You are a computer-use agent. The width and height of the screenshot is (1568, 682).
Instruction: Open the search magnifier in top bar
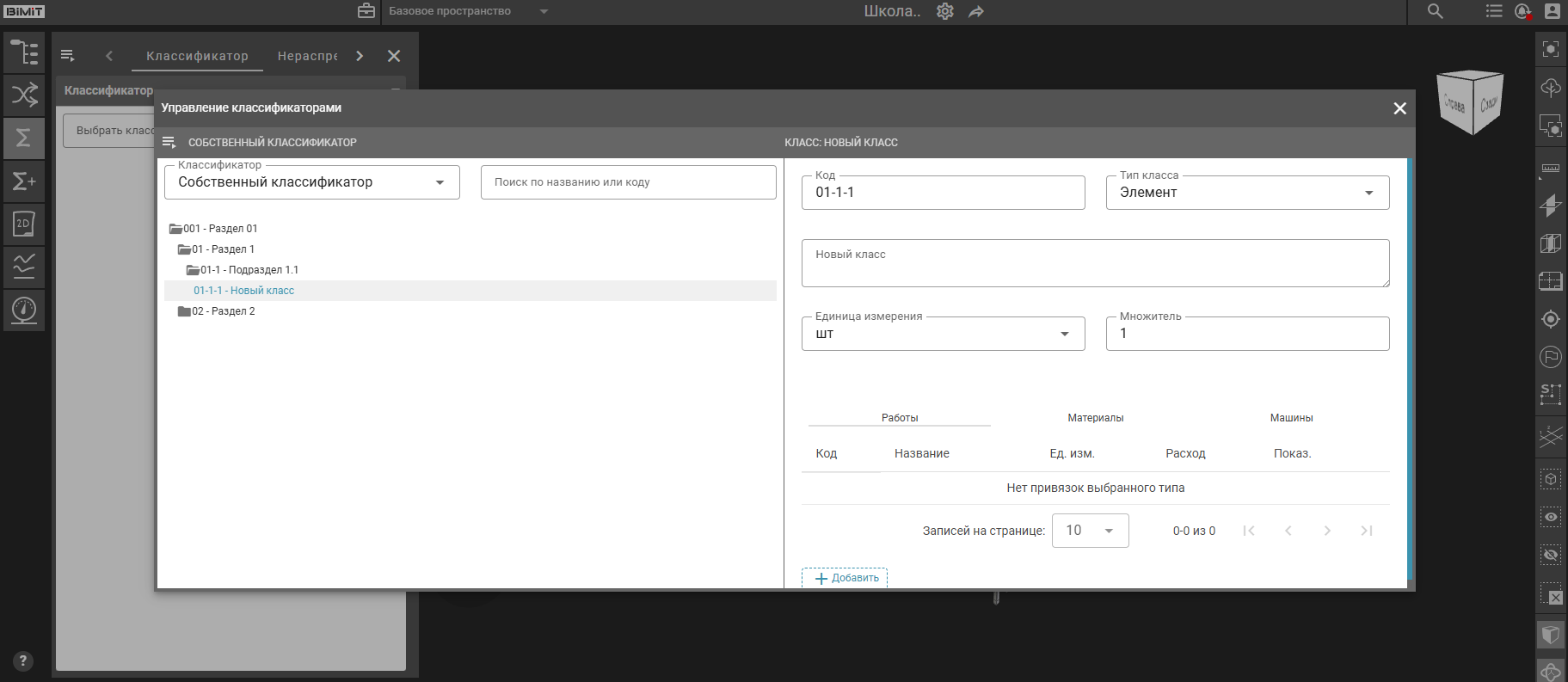pos(1435,11)
